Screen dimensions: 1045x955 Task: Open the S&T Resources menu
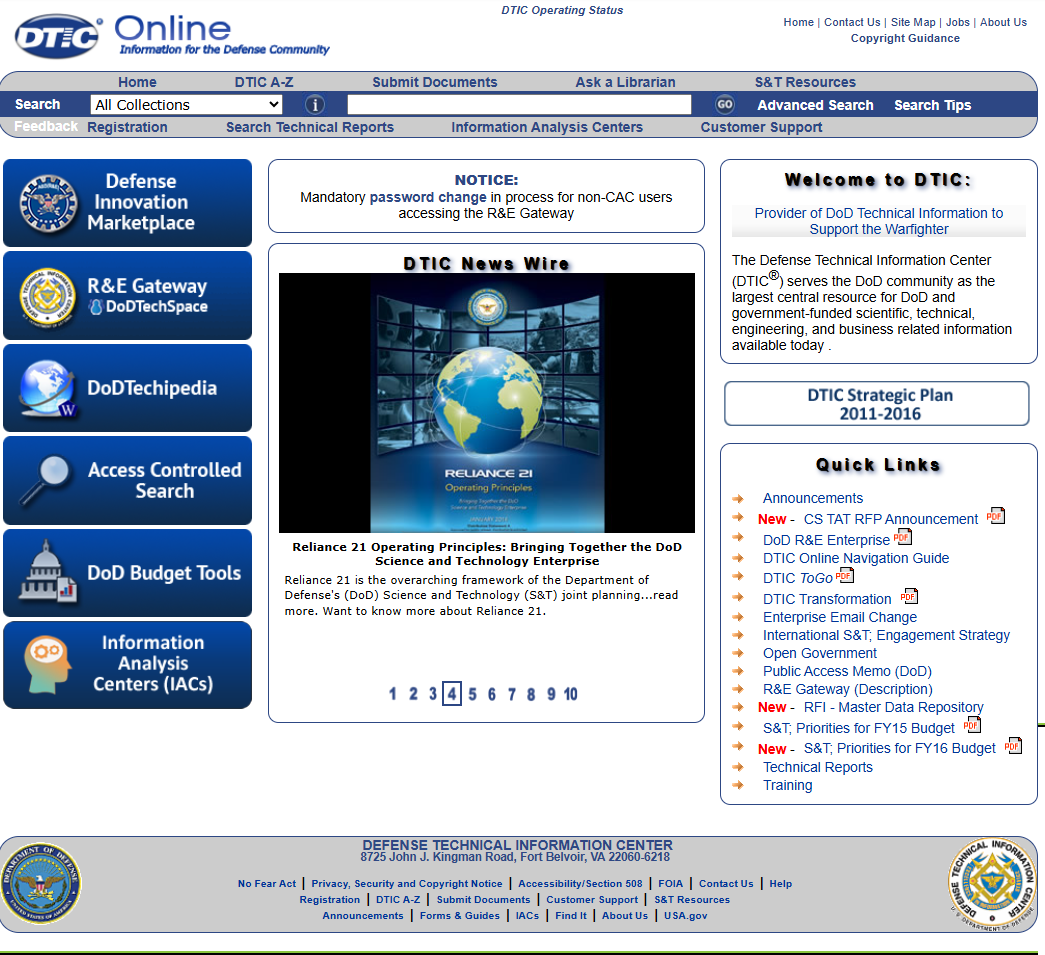coord(805,82)
